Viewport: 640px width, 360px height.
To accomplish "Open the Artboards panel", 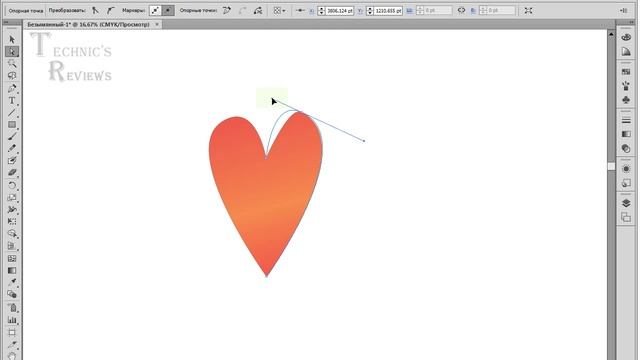I will [626, 218].
